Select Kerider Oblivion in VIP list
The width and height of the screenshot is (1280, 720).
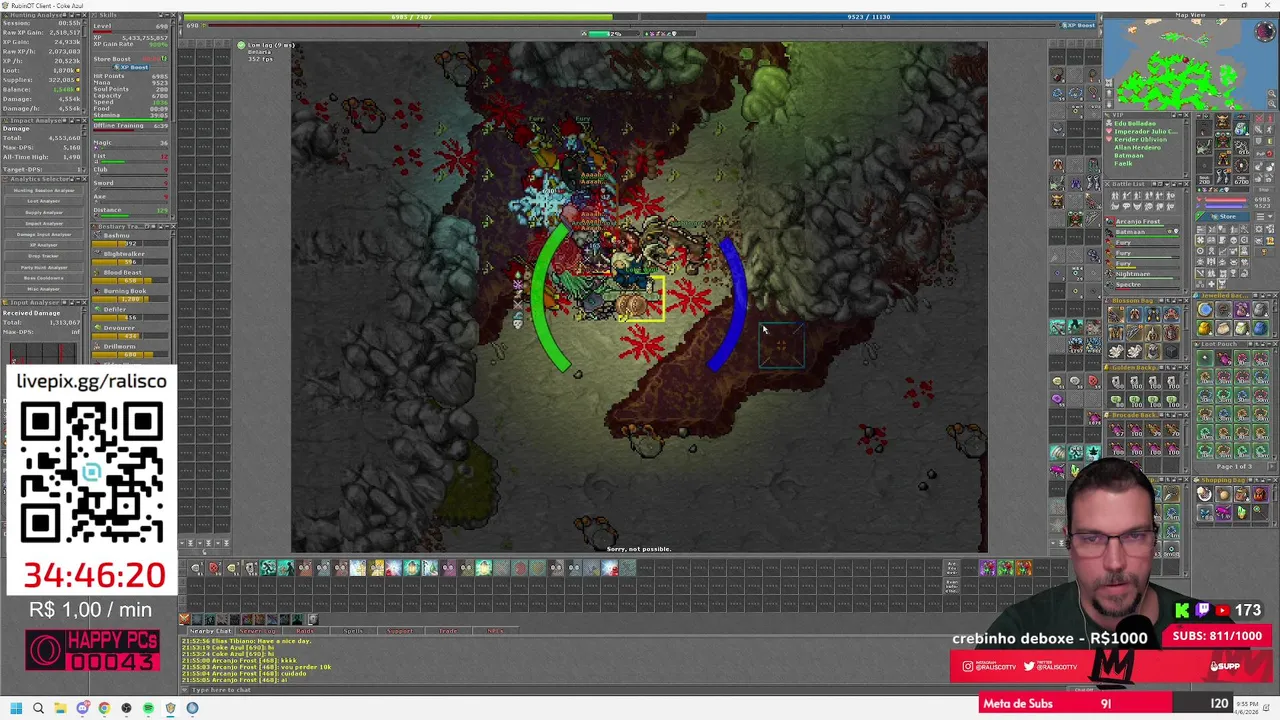[1139, 140]
